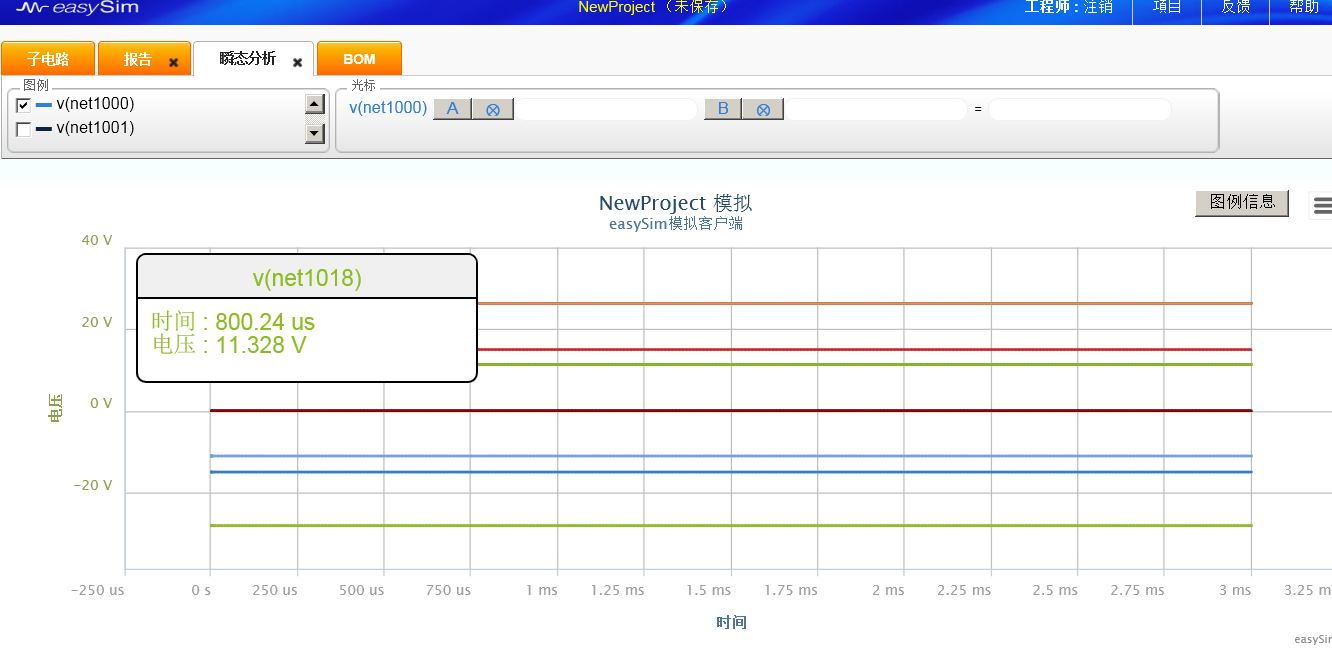Viewport: 1332px width, 648px height.
Task: Click the chart title NewProject 模拟
Action: (675, 203)
